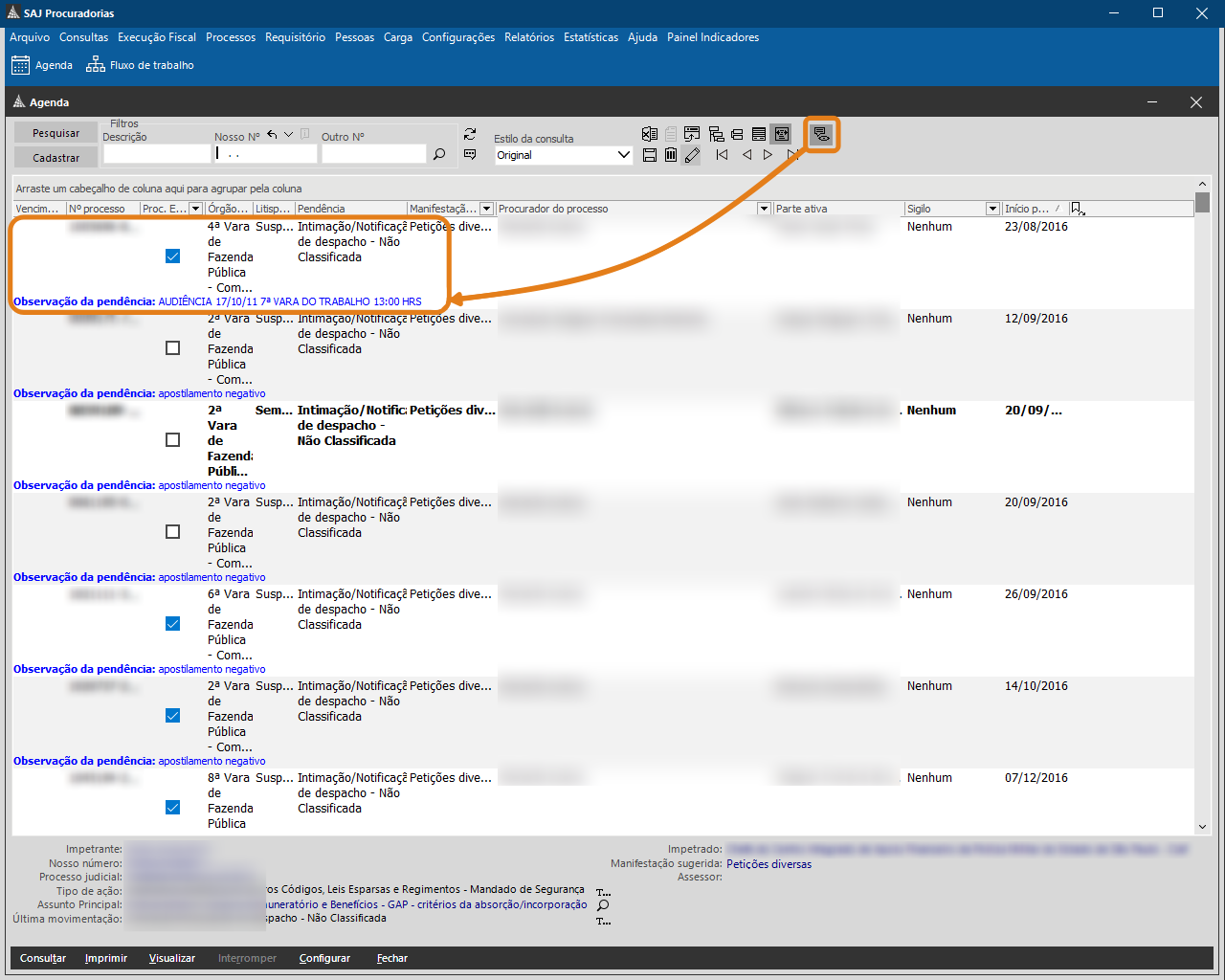Uncheck the checkbox in the 07/12/2016 row

[x=173, y=808]
